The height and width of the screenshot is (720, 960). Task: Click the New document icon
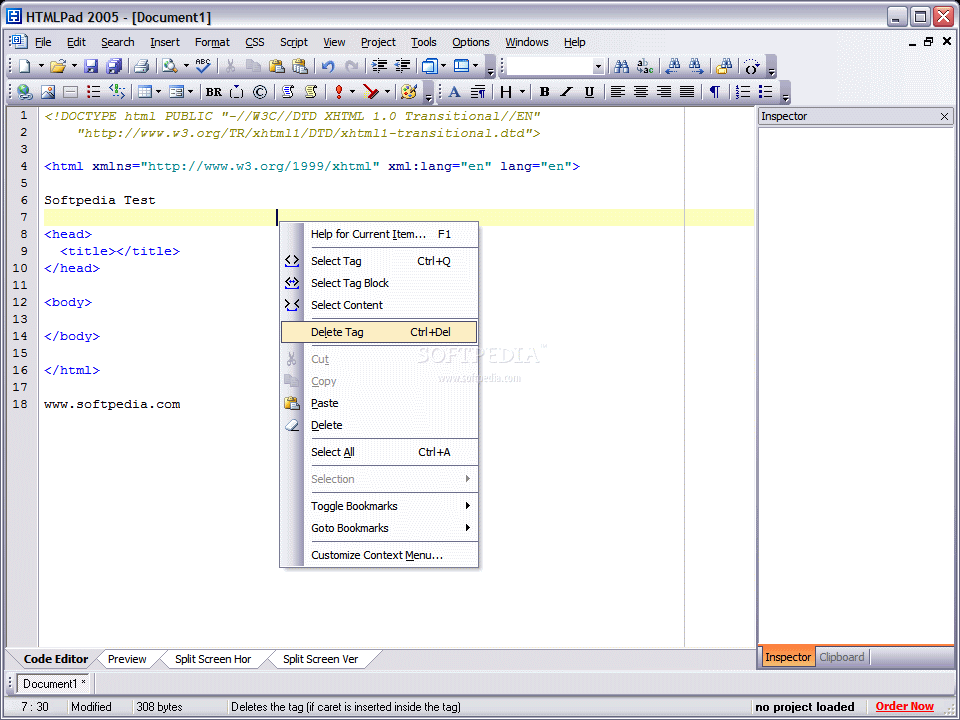pos(24,66)
